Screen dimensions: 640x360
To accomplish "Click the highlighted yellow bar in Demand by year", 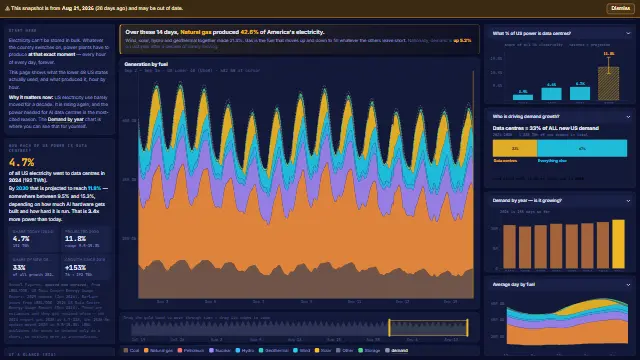I will [x=618, y=244].
